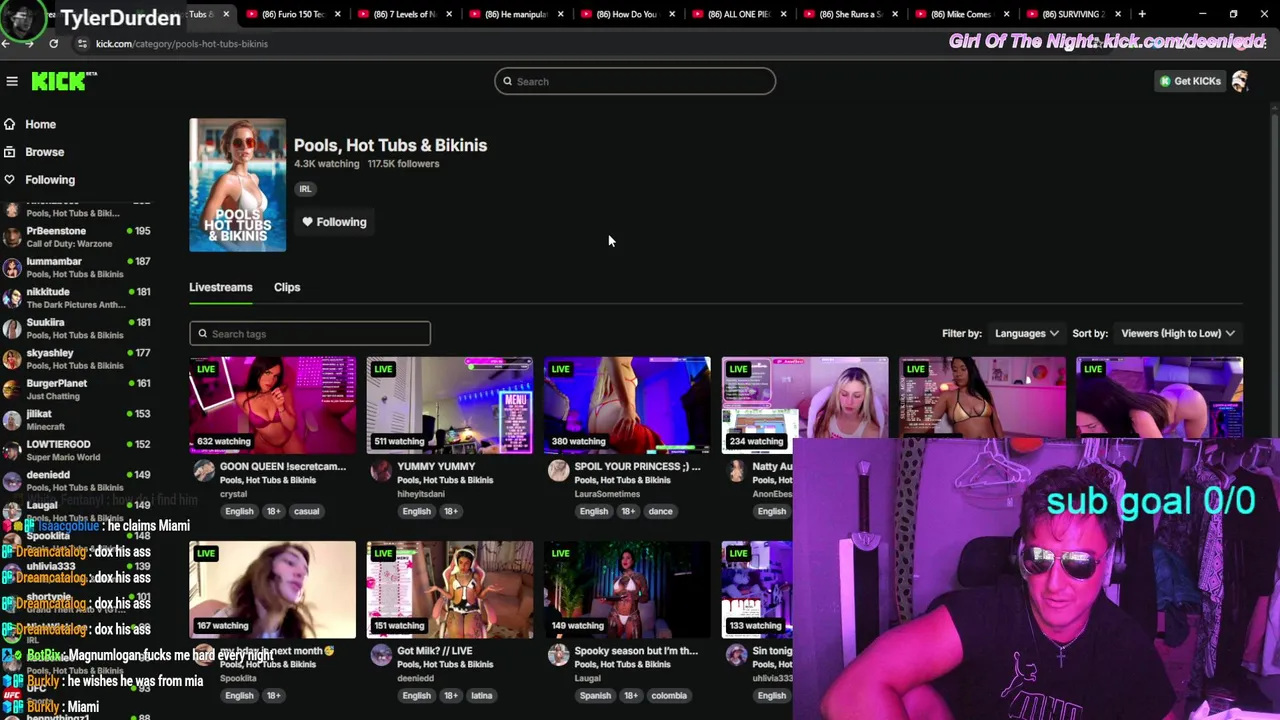The width and height of the screenshot is (1280, 720).
Task: Open the Viewers (High to Low) sort dropdown
Action: [1178, 333]
